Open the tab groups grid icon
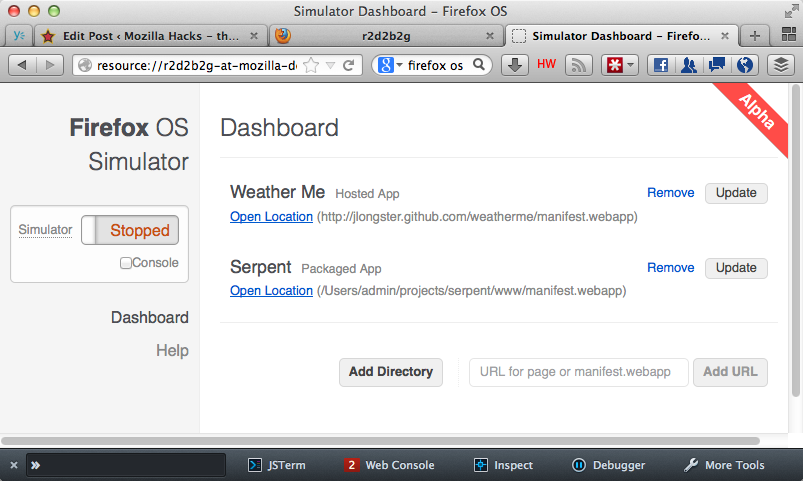 pos(789,35)
